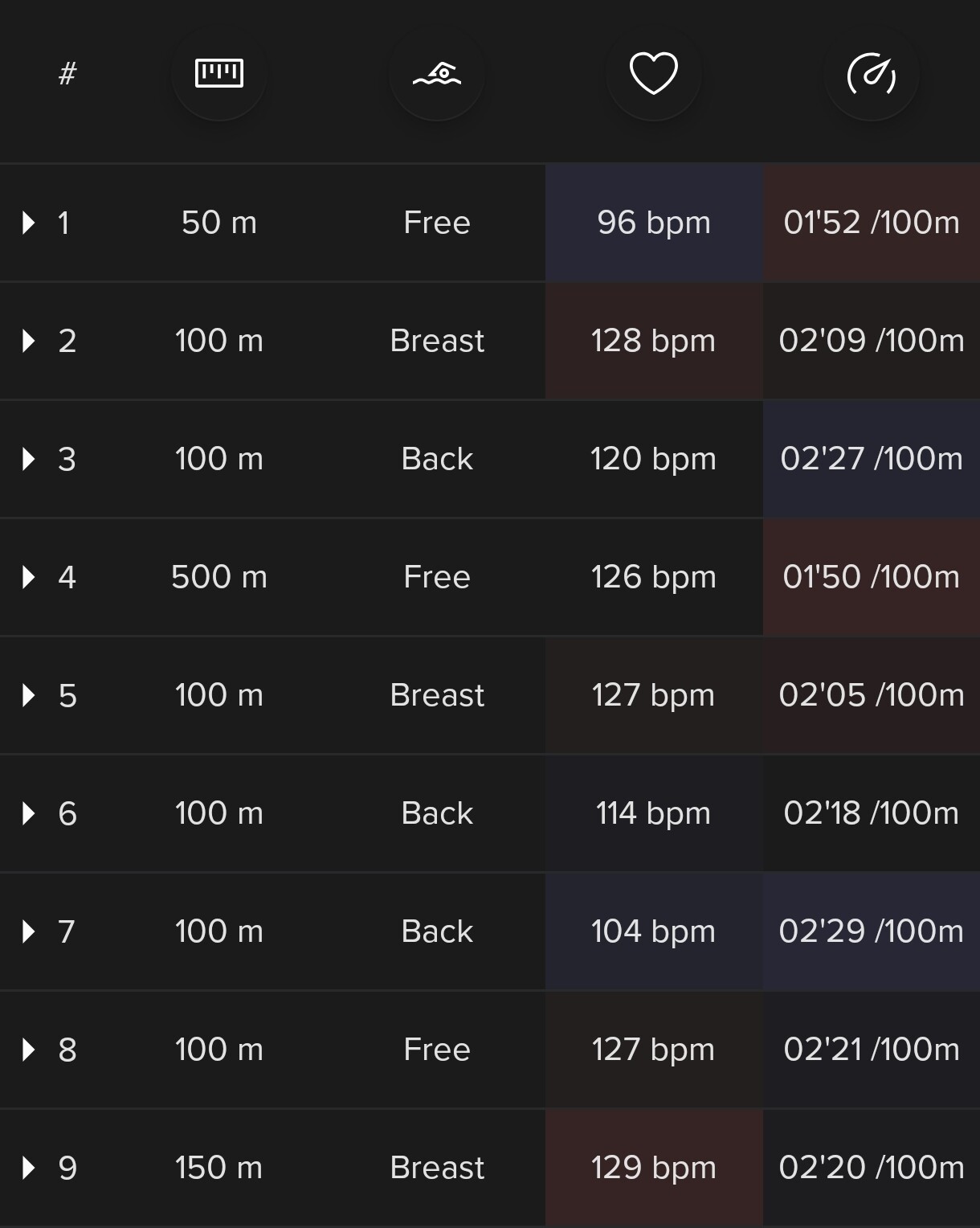Tap the swimmer stroke type icon

pos(437,73)
